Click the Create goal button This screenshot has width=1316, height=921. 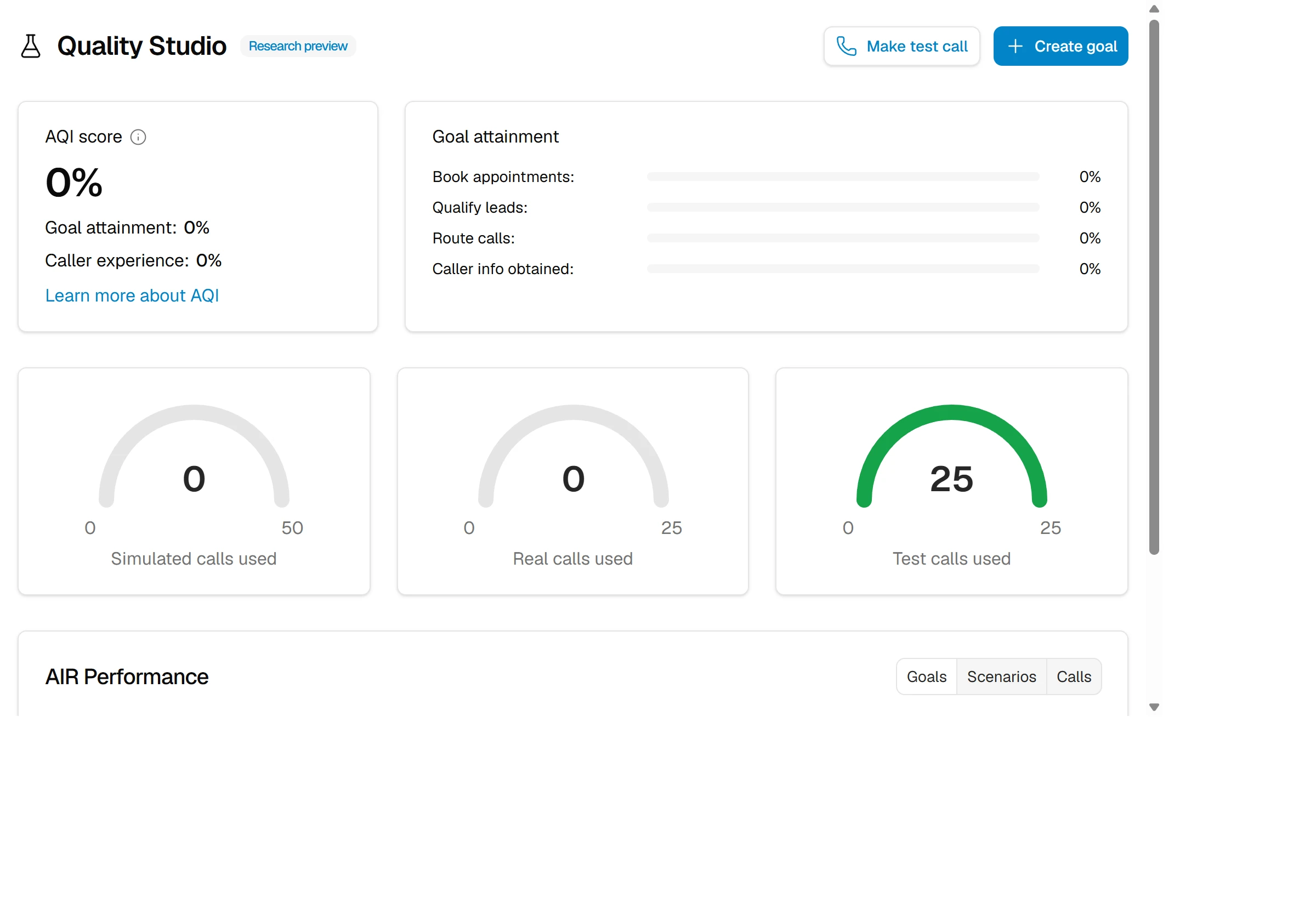(x=1060, y=46)
